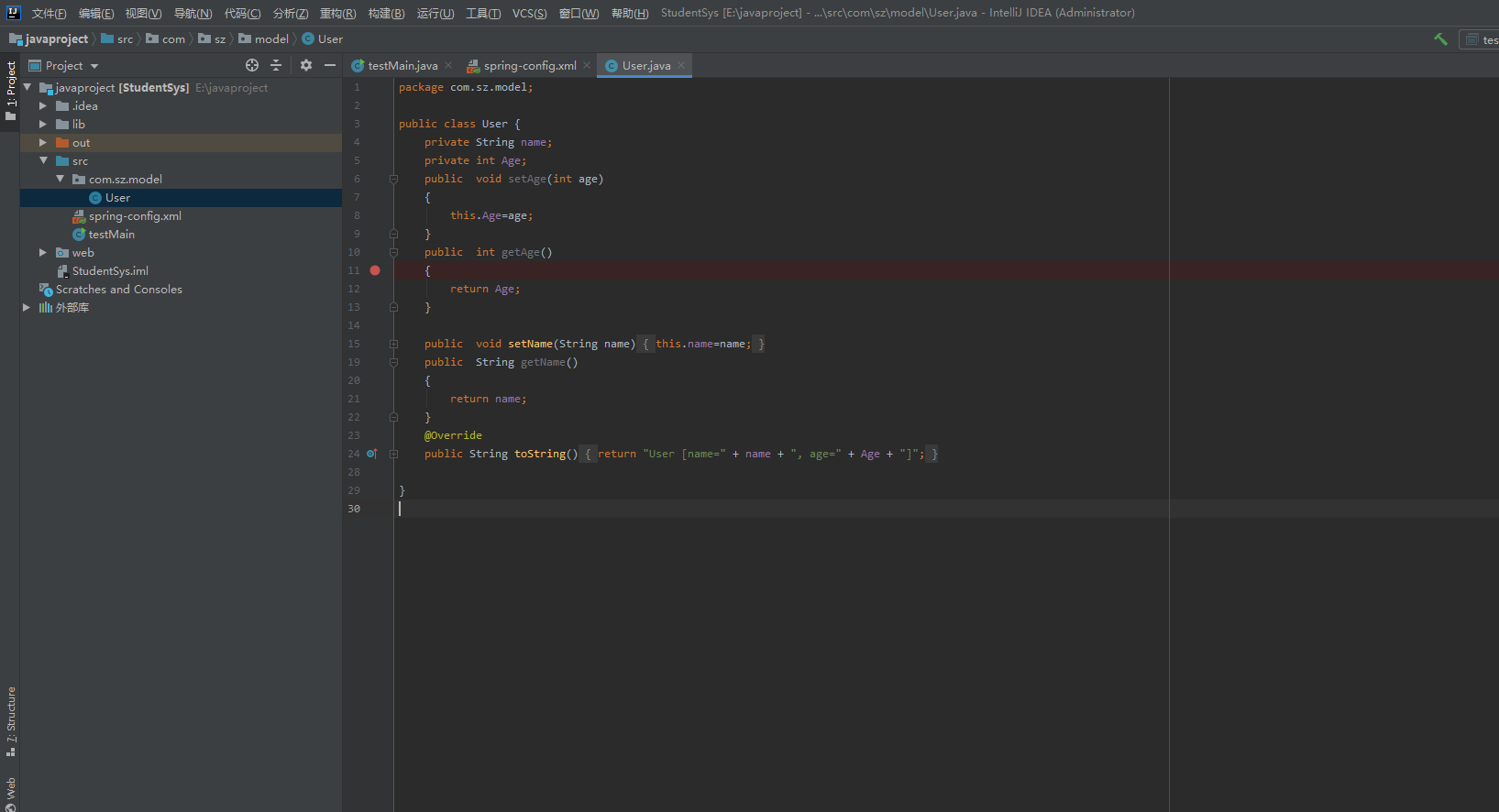Screen dimensions: 1499x812
Task: Expand the 外部库 external libraries node
Action: click(x=27, y=307)
